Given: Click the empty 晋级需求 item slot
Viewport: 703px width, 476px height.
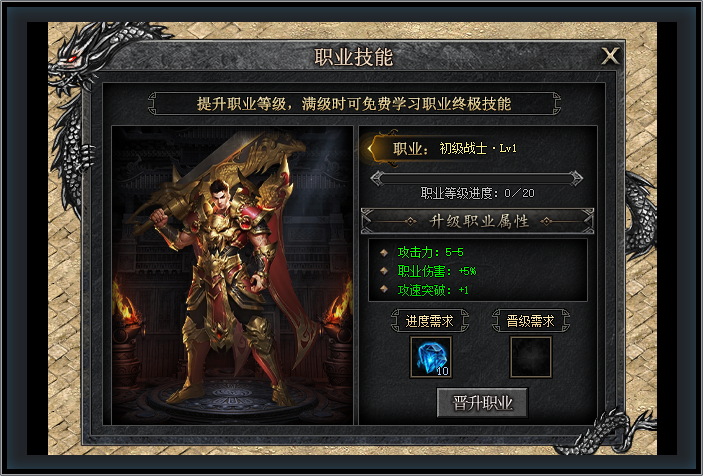Looking at the screenshot, I should pyautogui.click(x=531, y=357).
